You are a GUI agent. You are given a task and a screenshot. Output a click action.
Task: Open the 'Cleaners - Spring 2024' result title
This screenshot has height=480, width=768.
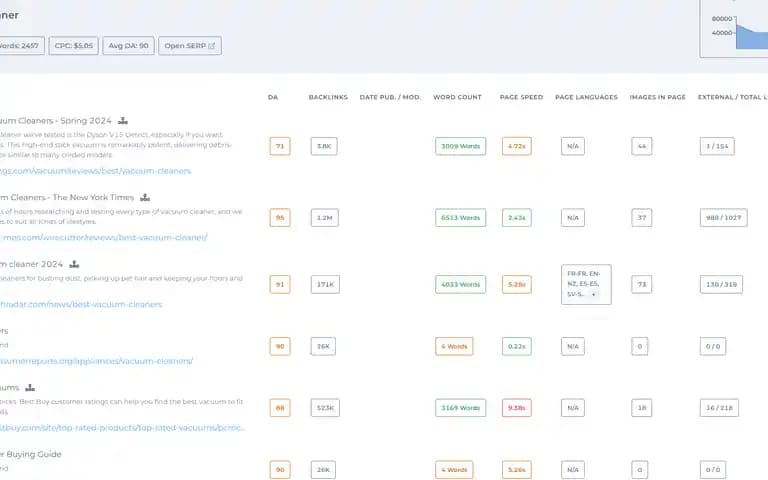56,120
